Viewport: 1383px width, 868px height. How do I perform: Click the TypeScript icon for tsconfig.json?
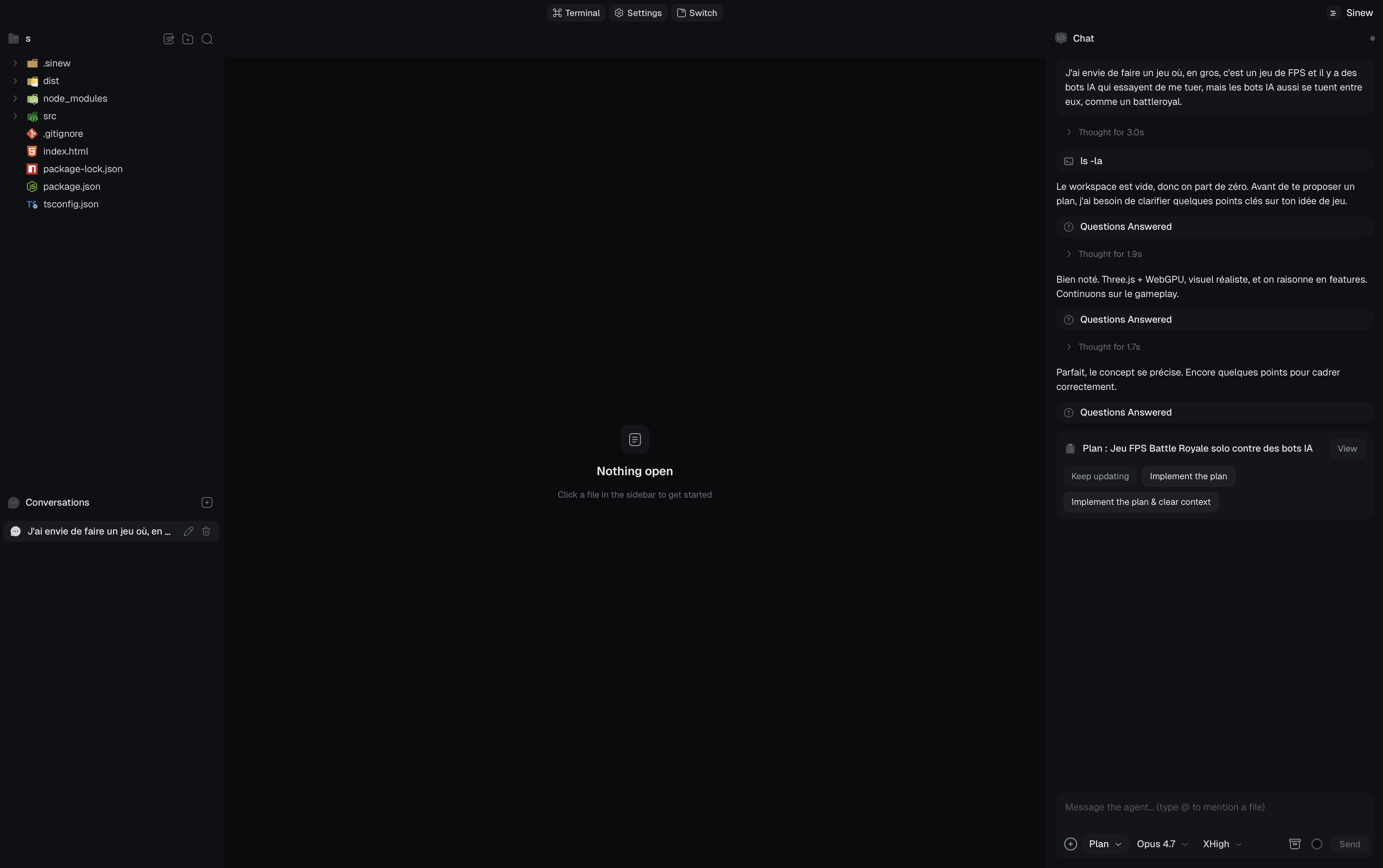(x=32, y=204)
